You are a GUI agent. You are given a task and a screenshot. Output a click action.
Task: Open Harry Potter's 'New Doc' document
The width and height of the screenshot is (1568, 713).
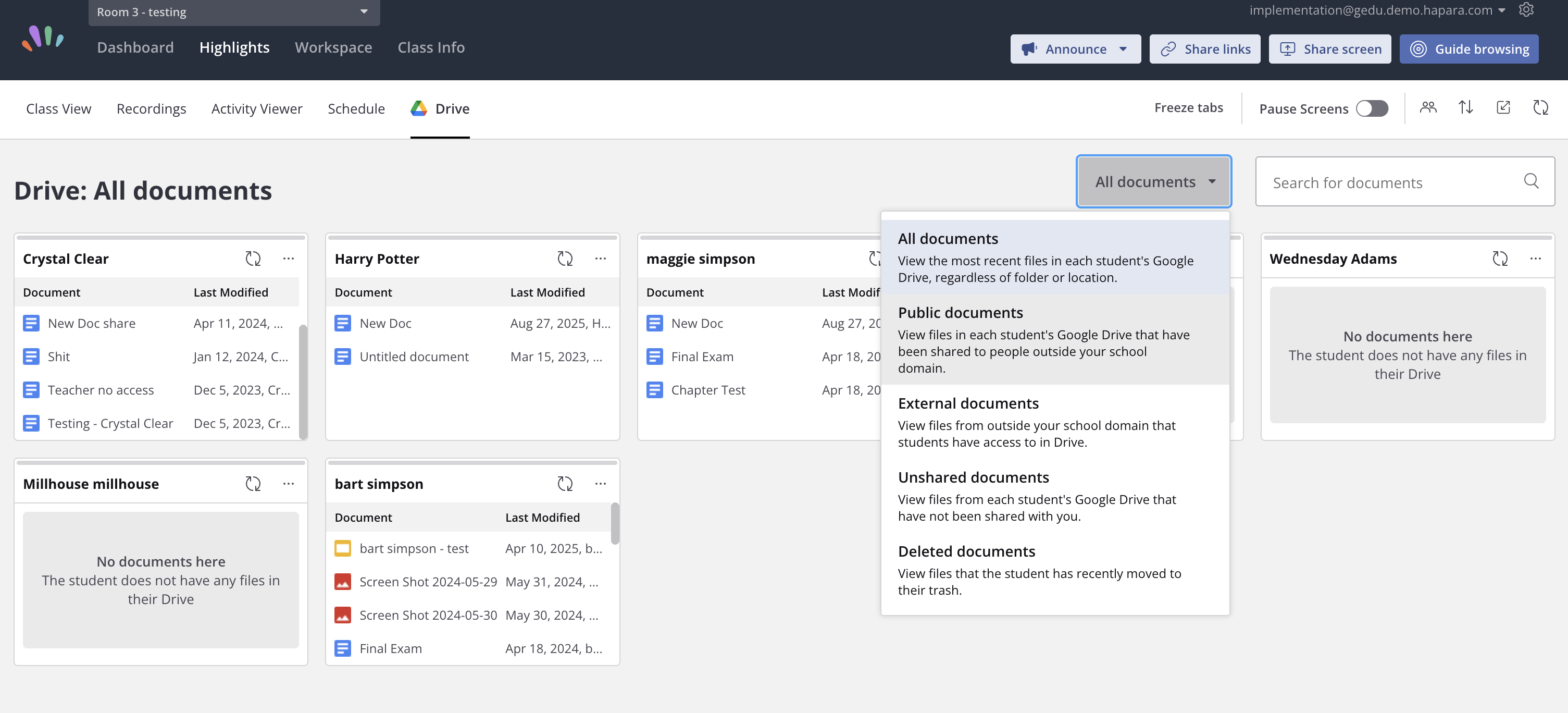(x=385, y=323)
